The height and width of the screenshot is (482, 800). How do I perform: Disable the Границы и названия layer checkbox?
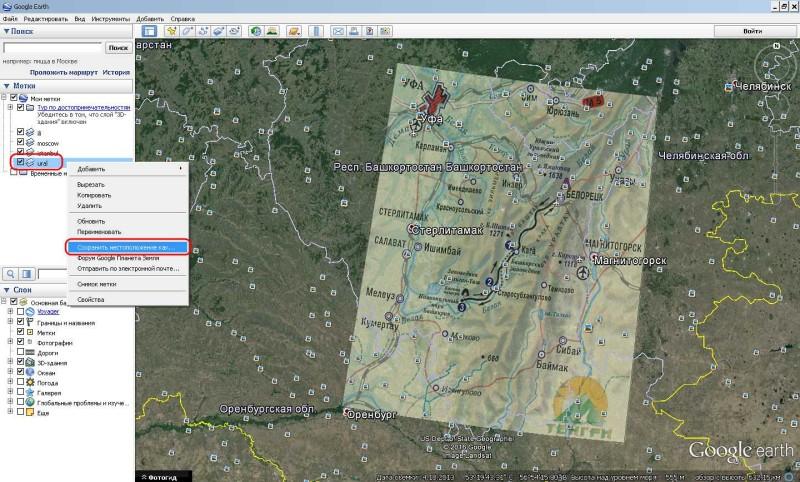[20, 322]
